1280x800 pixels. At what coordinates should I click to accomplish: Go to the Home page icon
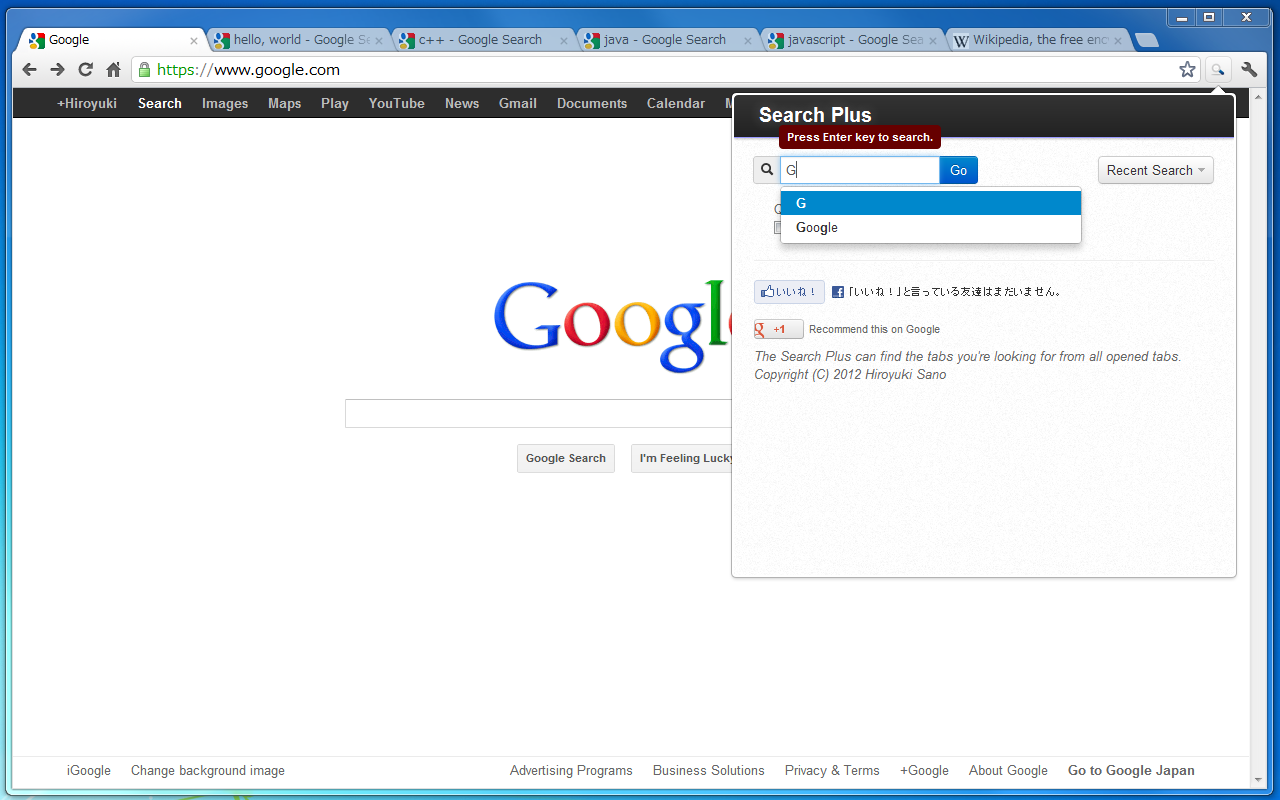click(x=114, y=69)
